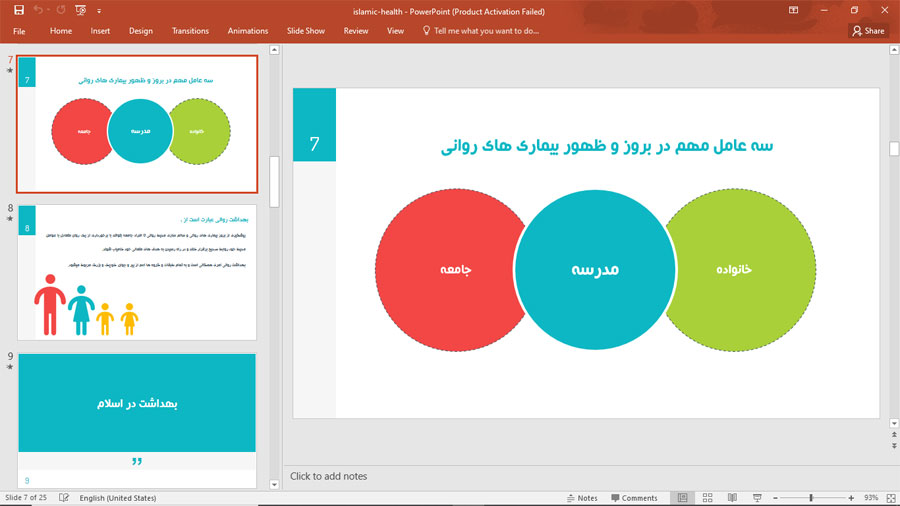The height and width of the screenshot is (506, 900).
Task: Select Normal view button in status bar
Action: click(682, 498)
